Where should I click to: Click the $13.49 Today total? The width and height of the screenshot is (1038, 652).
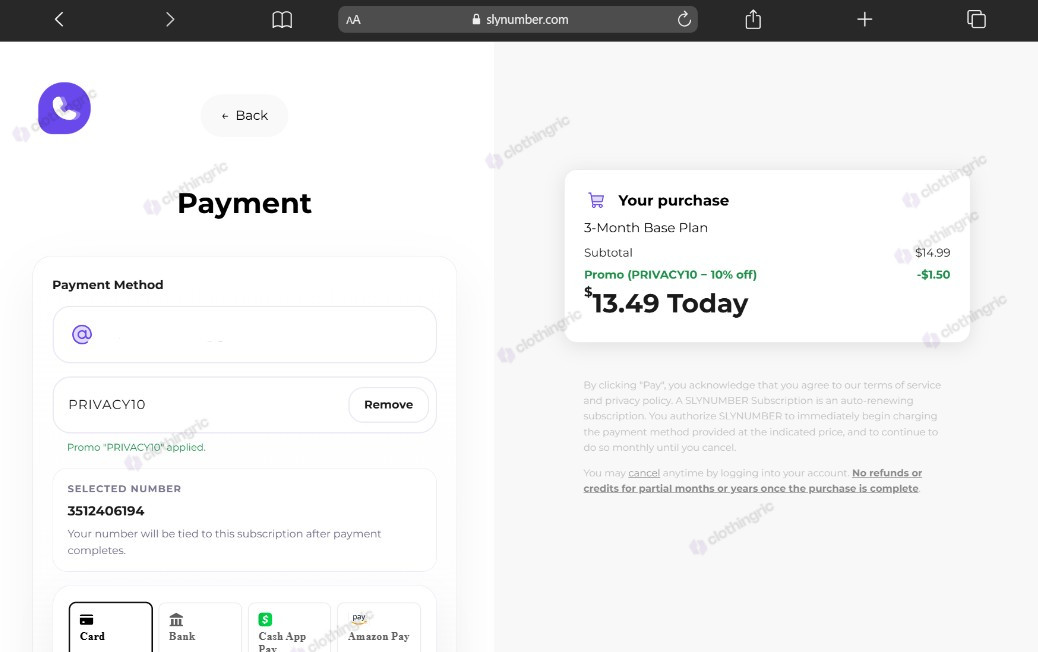click(x=666, y=303)
